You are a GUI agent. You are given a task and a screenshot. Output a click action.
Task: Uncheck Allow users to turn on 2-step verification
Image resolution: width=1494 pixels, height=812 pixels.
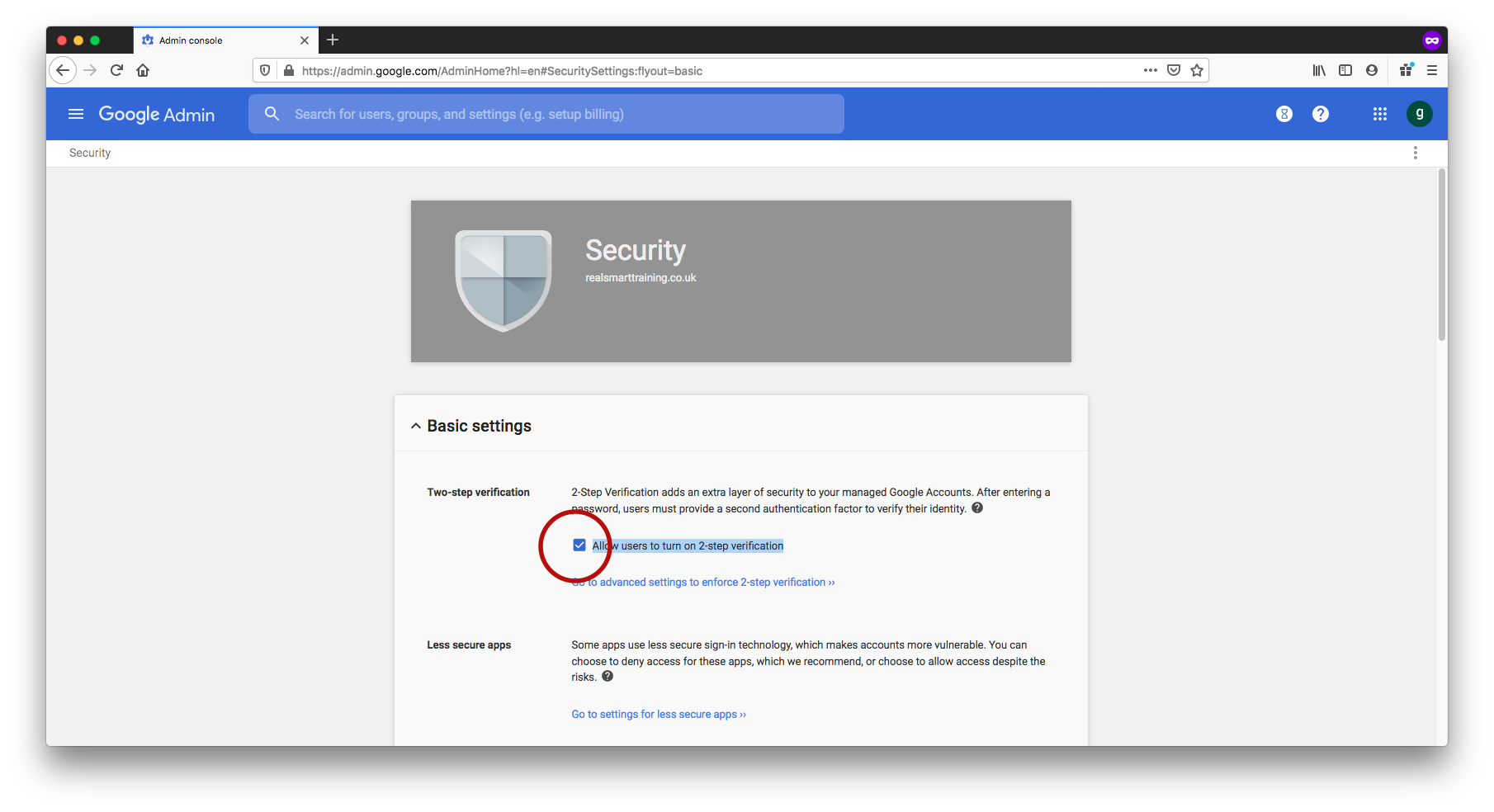point(579,545)
